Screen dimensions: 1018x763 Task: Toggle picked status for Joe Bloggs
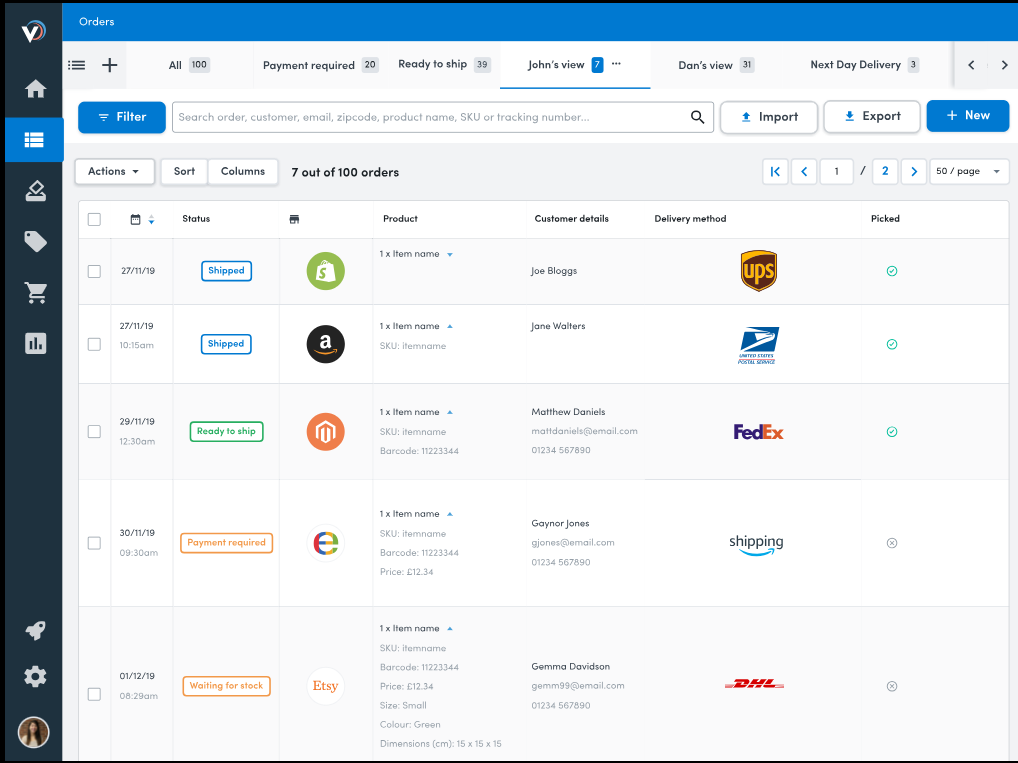coord(892,271)
